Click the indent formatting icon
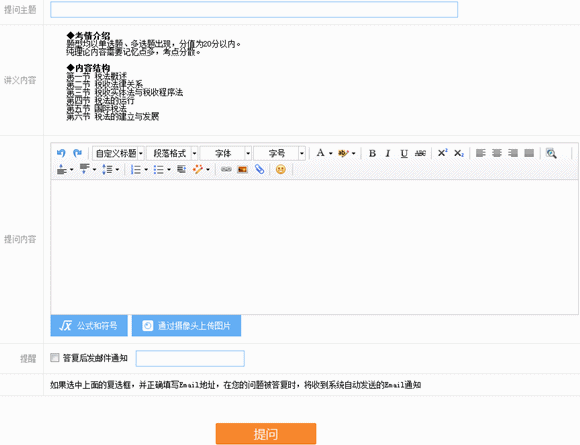The width and height of the screenshot is (580, 445). pos(181,169)
